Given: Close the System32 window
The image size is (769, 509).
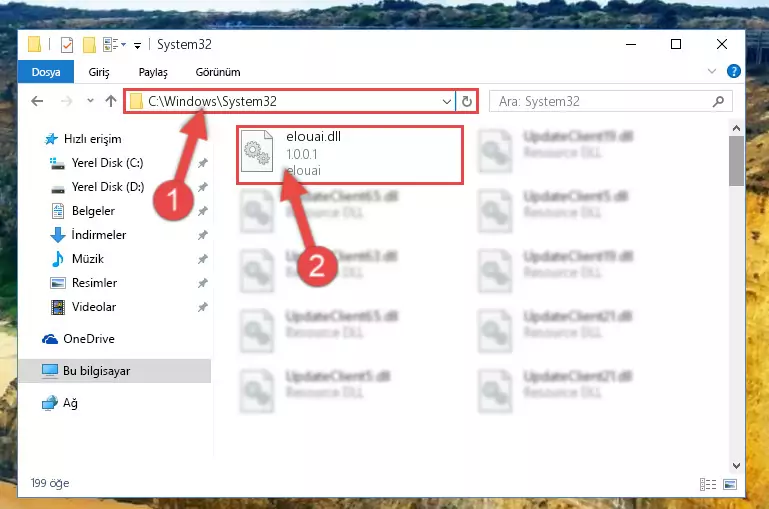Looking at the screenshot, I should click(x=721, y=45).
